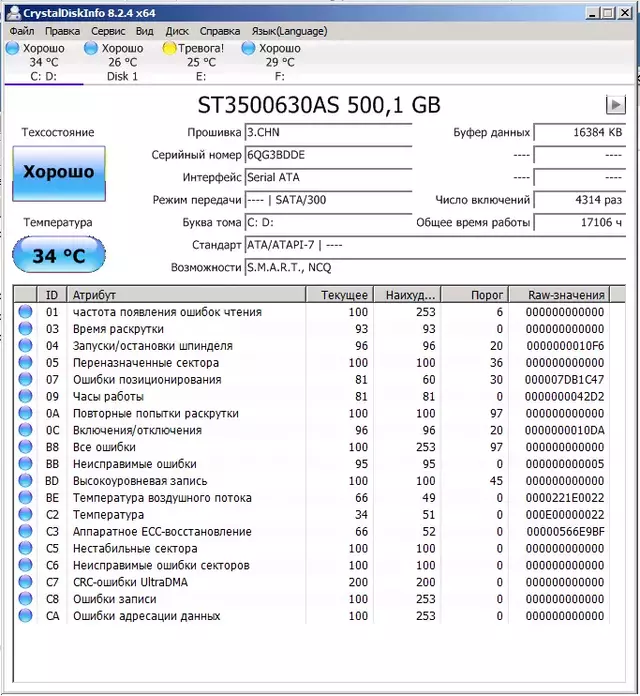Go to next disk with arrow button
Image resolution: width=640 pixels, height=696 pixels.
616,105
